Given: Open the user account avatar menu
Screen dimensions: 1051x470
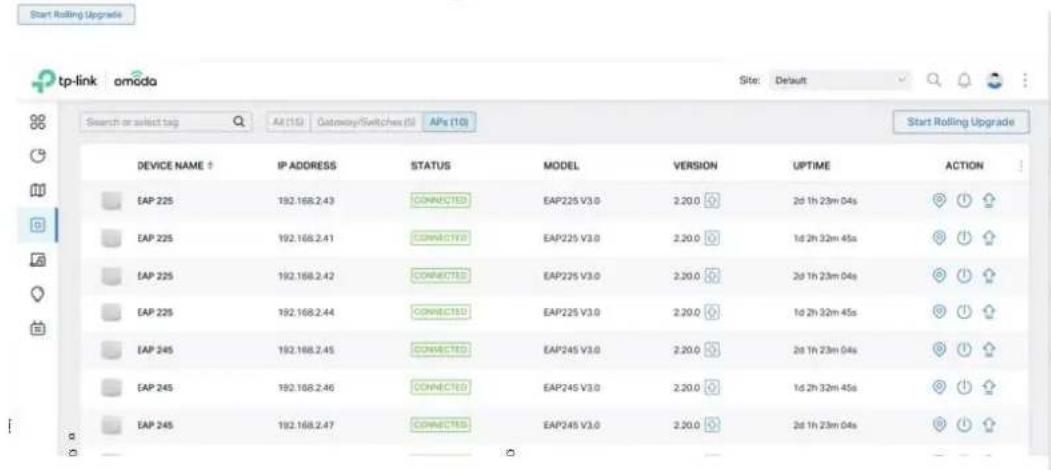Looking at the screenshot, I should [995, 80].
